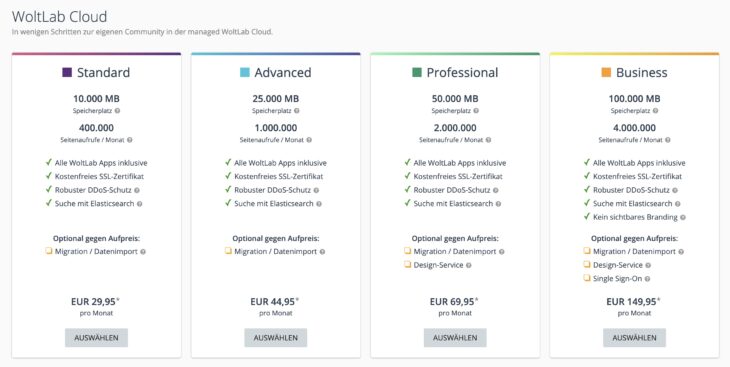Click the Professional plan heading

pos(462,73)
